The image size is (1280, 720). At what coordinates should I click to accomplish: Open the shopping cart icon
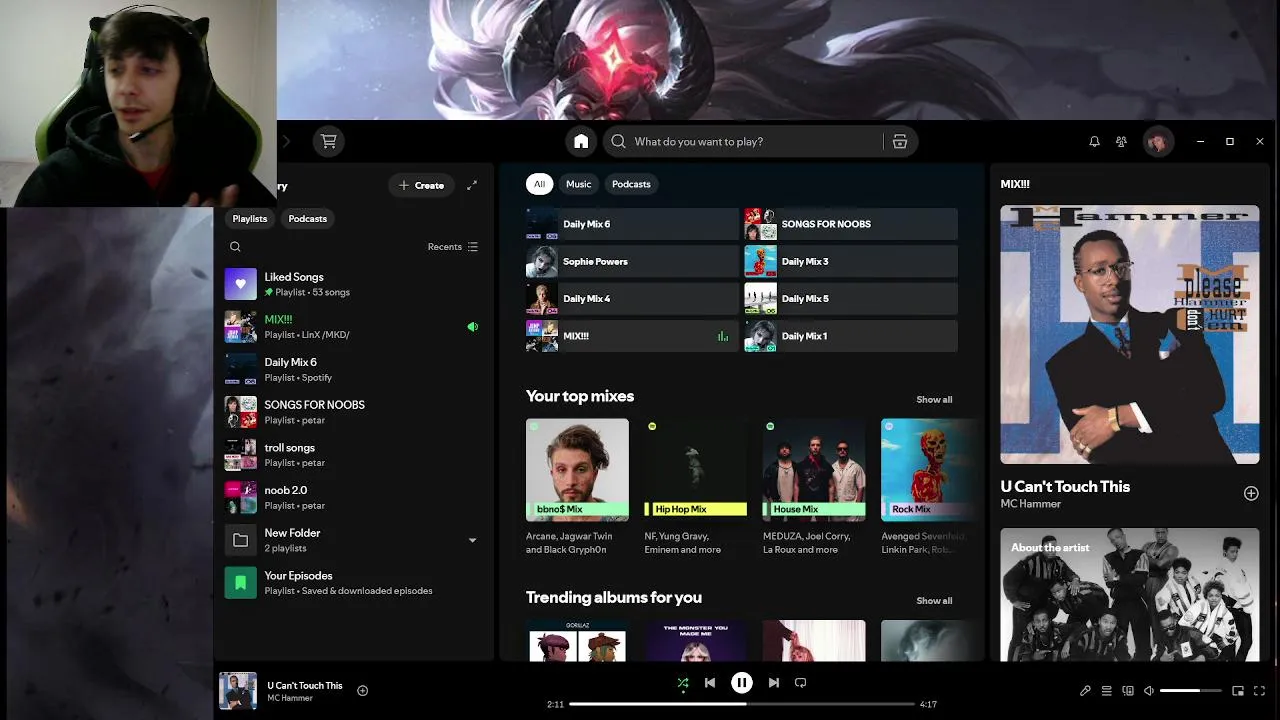[x=328, y=141]
